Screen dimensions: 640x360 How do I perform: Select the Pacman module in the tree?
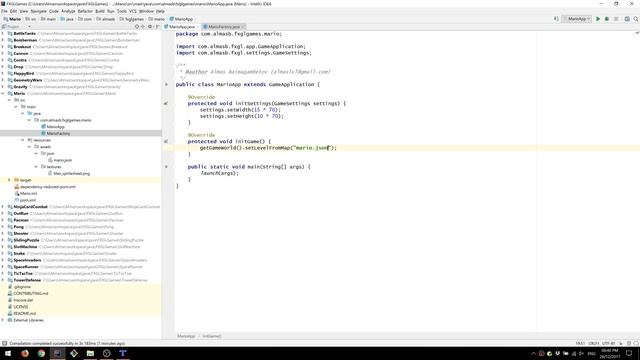(21, 220)
